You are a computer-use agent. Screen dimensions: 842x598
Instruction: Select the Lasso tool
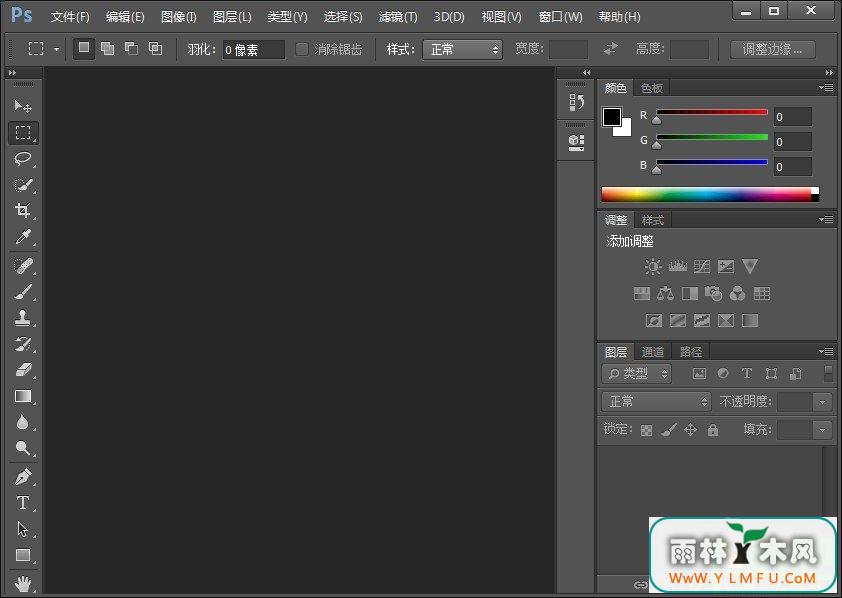point(23,159)
